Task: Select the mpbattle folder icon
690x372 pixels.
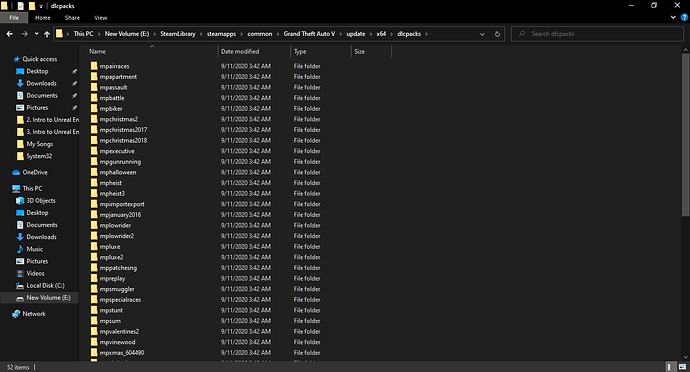Action: pyautogui.click(x=94, y=98)
